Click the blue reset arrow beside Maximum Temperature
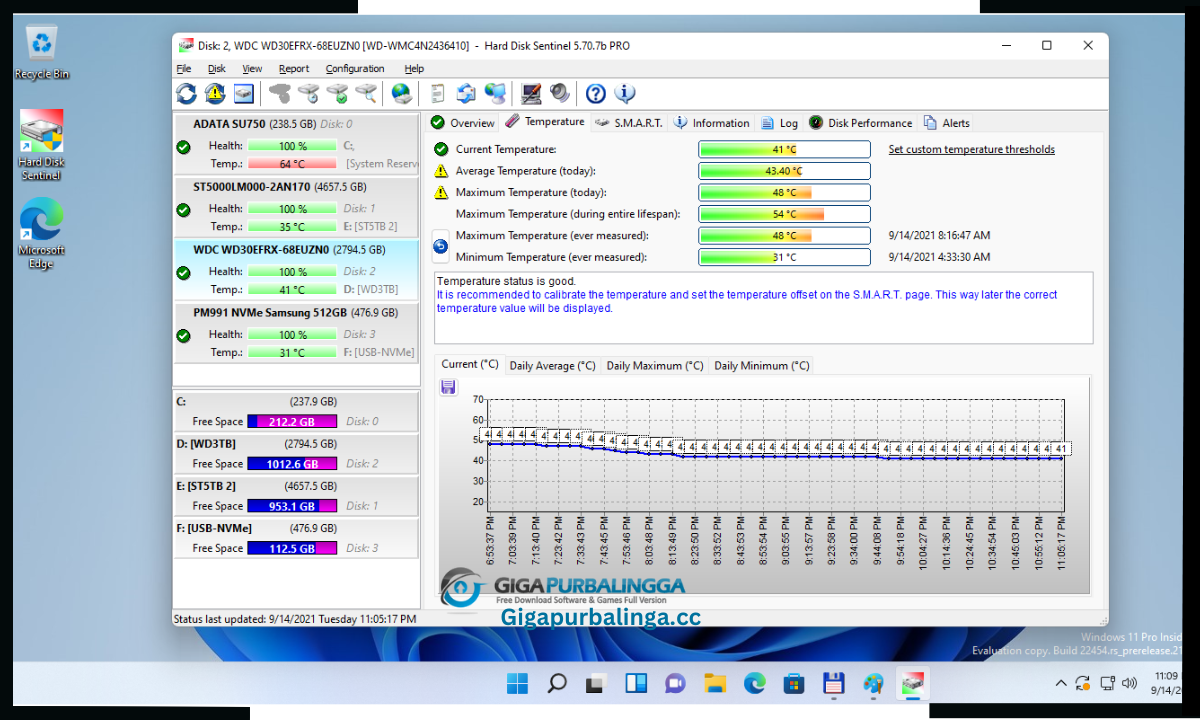This screenshot has height=720, width=1200. coord(440,245)
